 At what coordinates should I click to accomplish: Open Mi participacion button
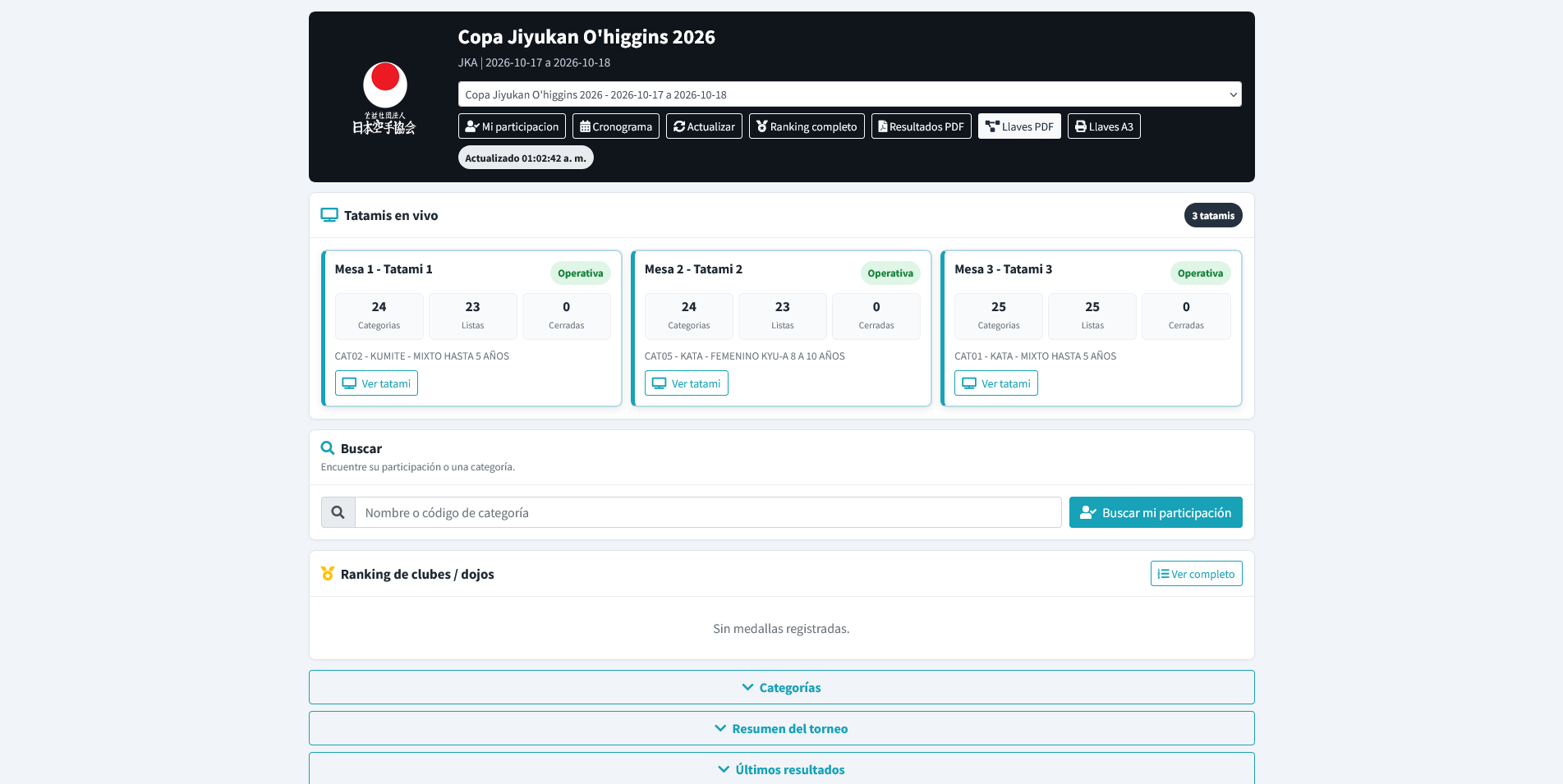tap(512, 126)
